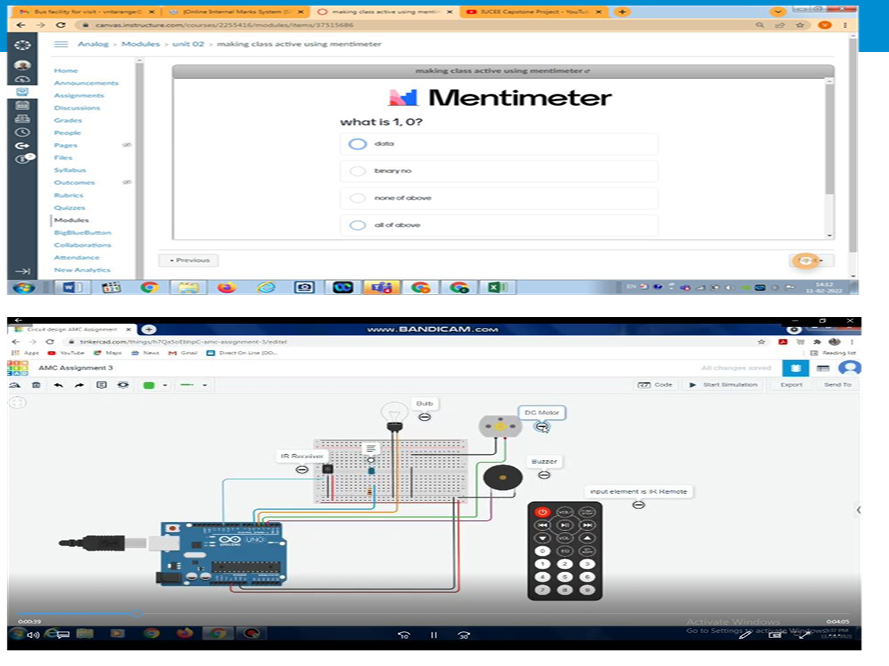
Task: Open Microsoft Word from the upper taskbar
Action: coord(71,287)
